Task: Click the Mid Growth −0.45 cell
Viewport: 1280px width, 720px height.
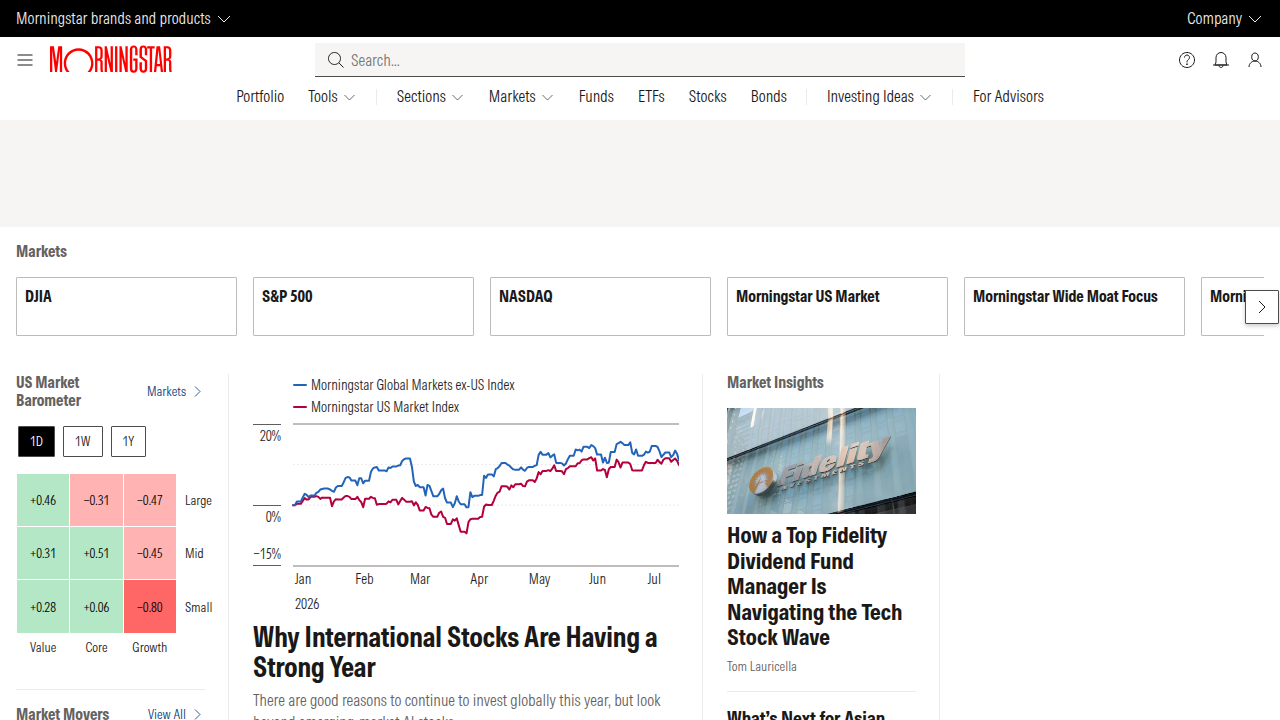Action: click(x=150, y=553)
